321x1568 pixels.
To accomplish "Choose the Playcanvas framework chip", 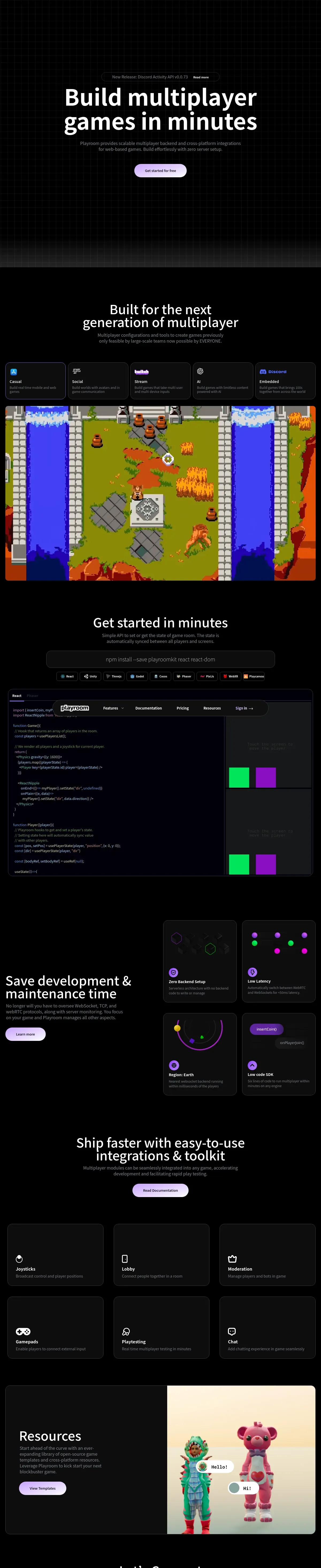I will 254,676.
